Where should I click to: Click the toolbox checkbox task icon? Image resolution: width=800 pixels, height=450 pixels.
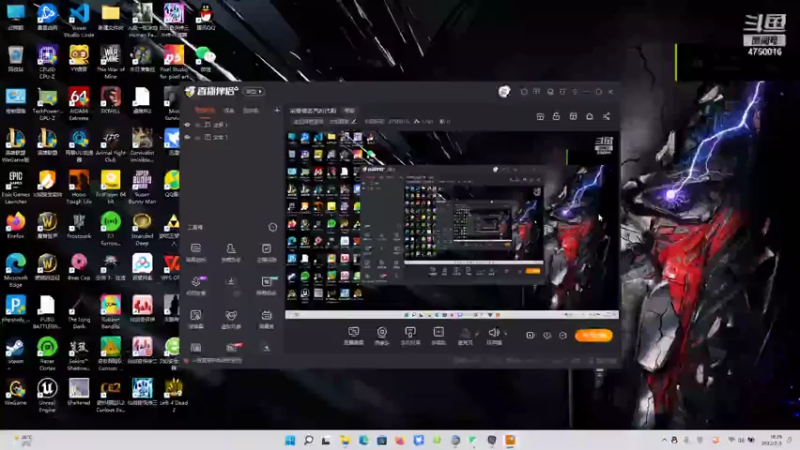point(266,248)
